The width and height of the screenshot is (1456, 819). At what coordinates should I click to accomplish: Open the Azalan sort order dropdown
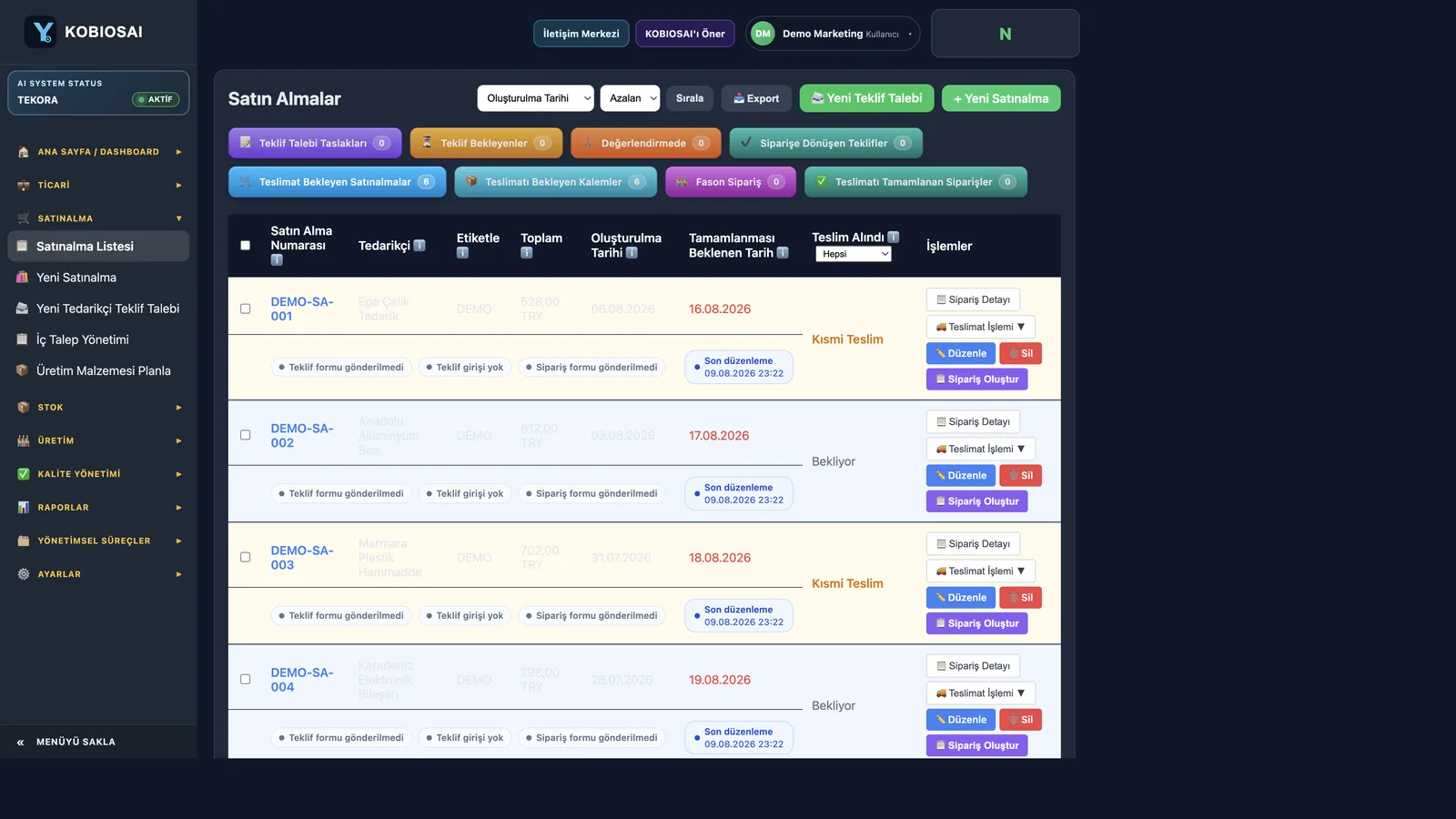pos(630,98)
